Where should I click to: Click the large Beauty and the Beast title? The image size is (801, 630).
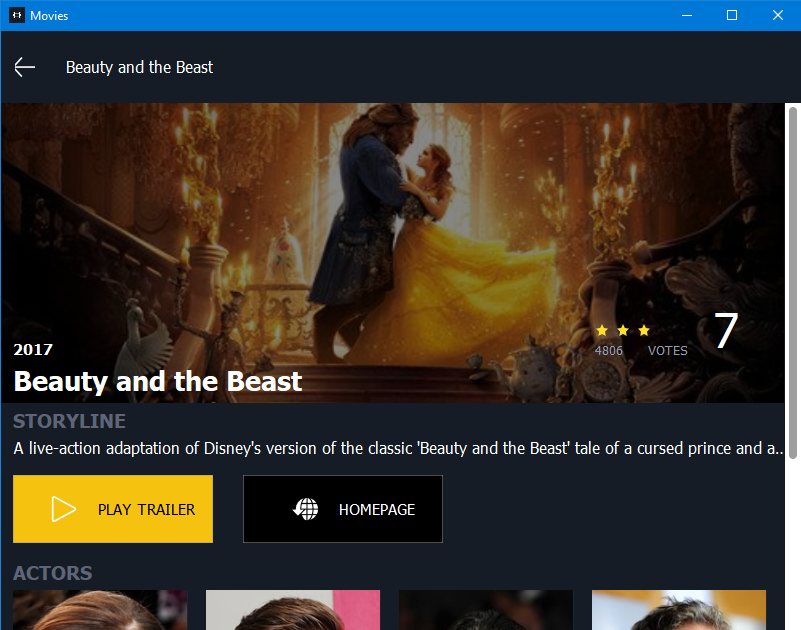point(158,382)
